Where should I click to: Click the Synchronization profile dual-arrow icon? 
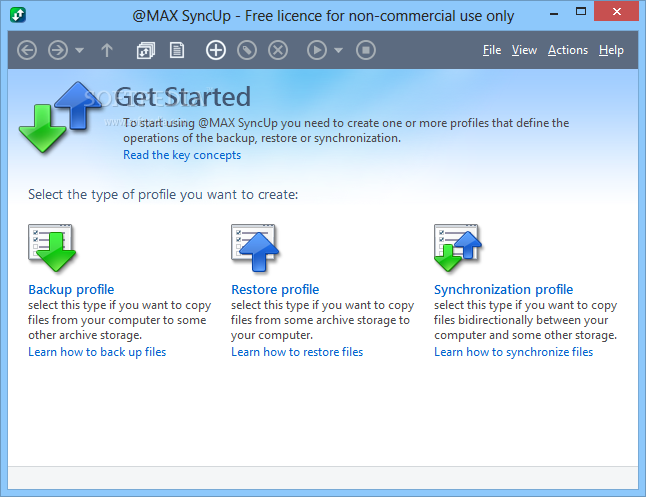[458, 248]
